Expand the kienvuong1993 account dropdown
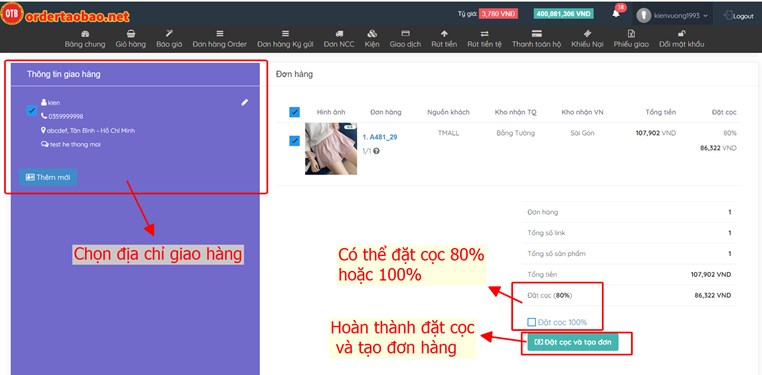The image size is (762, 375). pos(680,16)
